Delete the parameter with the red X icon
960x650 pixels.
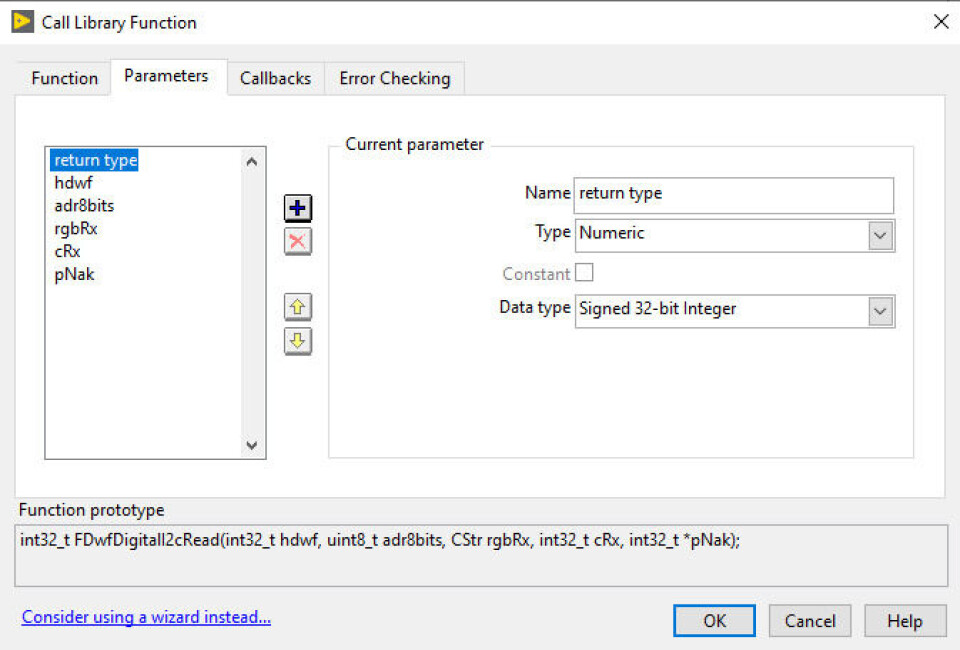pos(298,241)
